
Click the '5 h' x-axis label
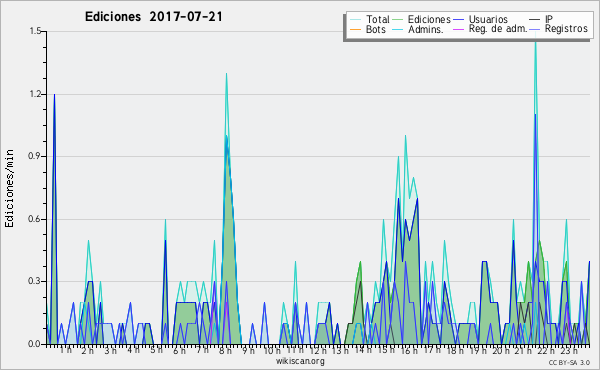tap(156, 350)
